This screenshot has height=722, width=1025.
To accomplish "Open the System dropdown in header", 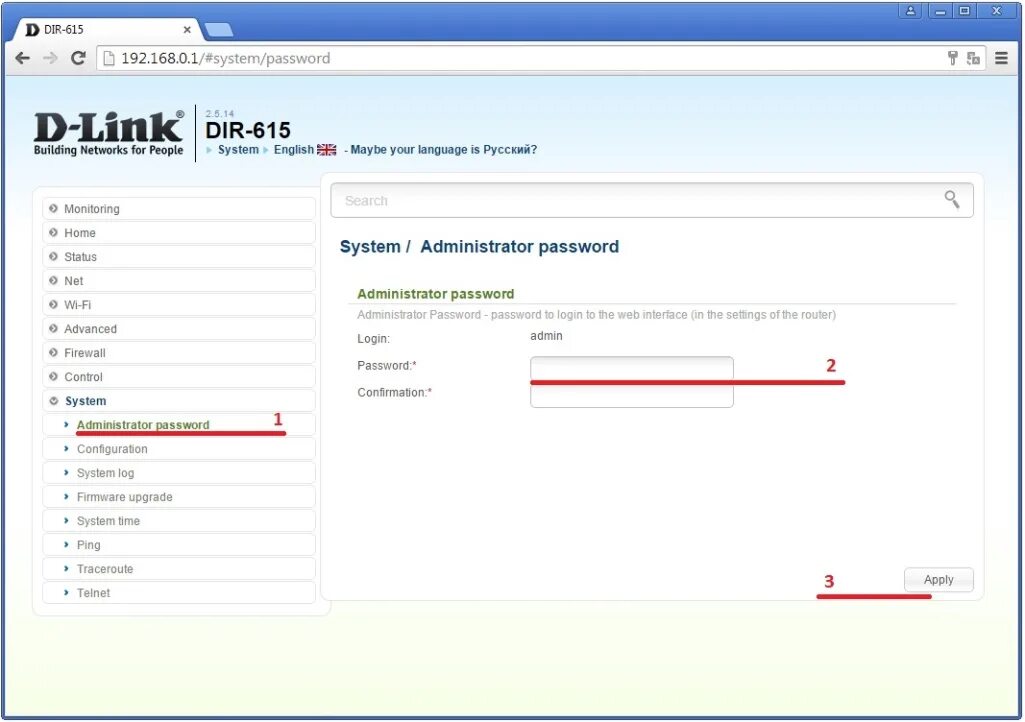I will point(238,150).
